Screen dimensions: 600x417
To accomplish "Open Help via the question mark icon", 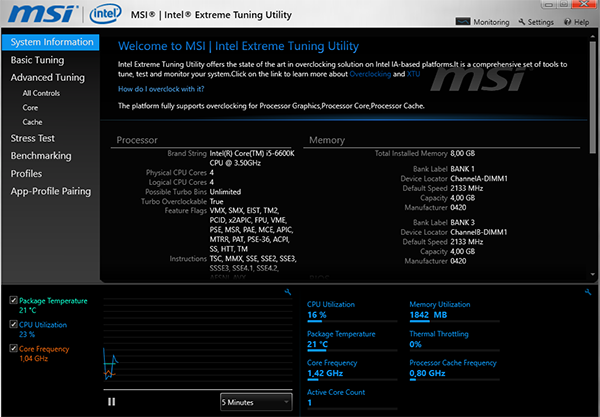I will click(567, 22).
